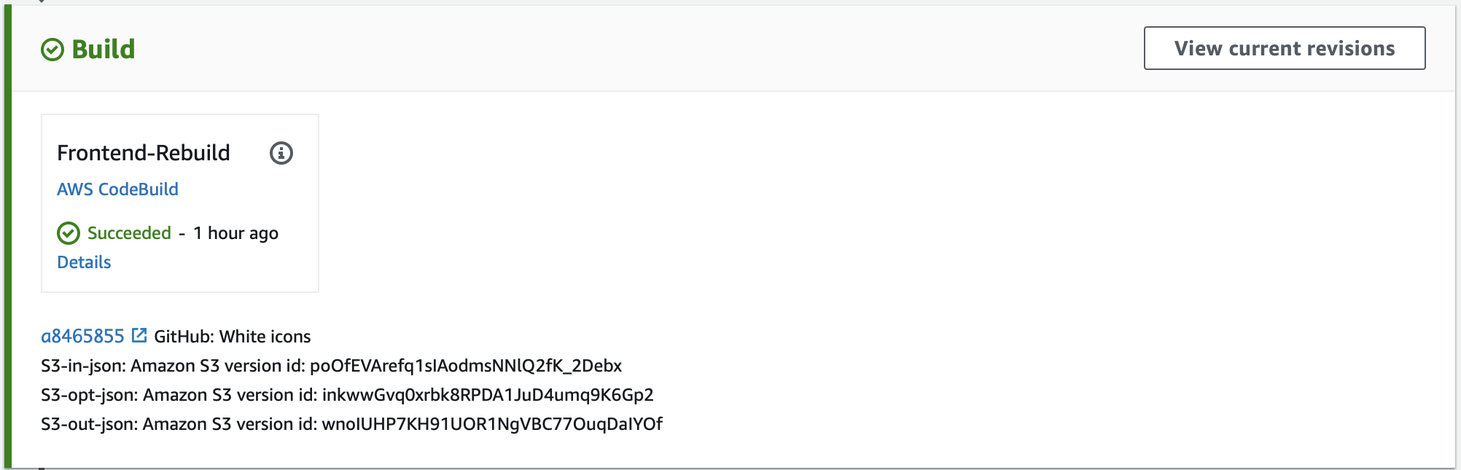The image size is (1461, 470).
Task: Click the Build stage heading text
Action: 103,49
